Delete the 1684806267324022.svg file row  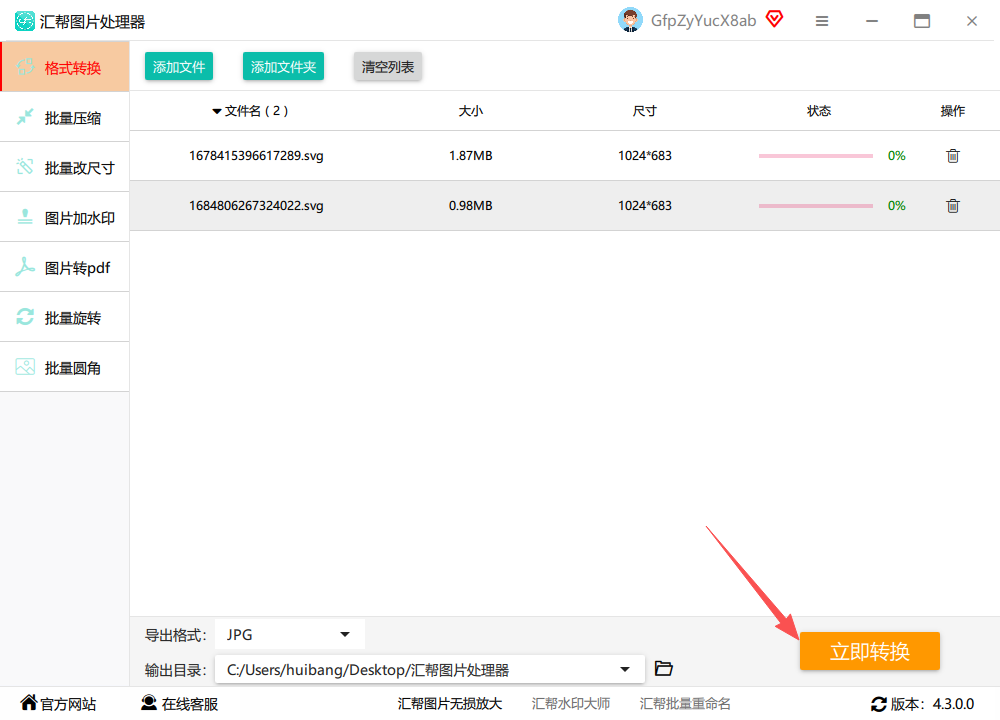(x=952, y=205)
